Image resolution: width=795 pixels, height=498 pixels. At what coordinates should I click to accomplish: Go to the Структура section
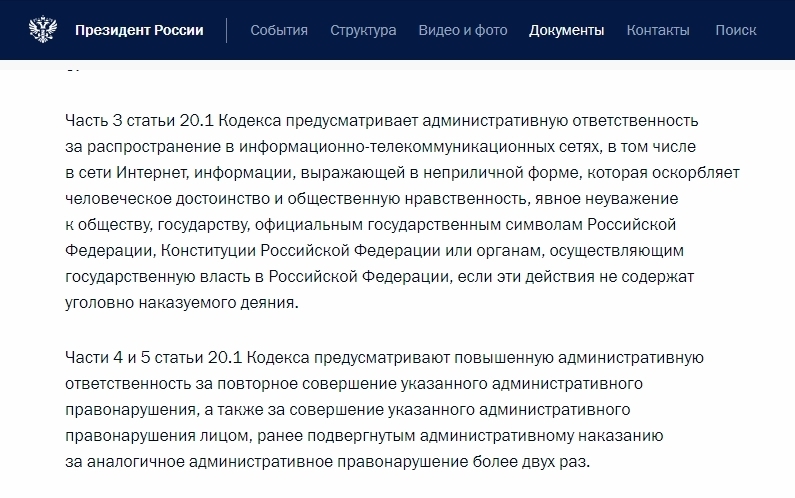[x=363, y=30]
